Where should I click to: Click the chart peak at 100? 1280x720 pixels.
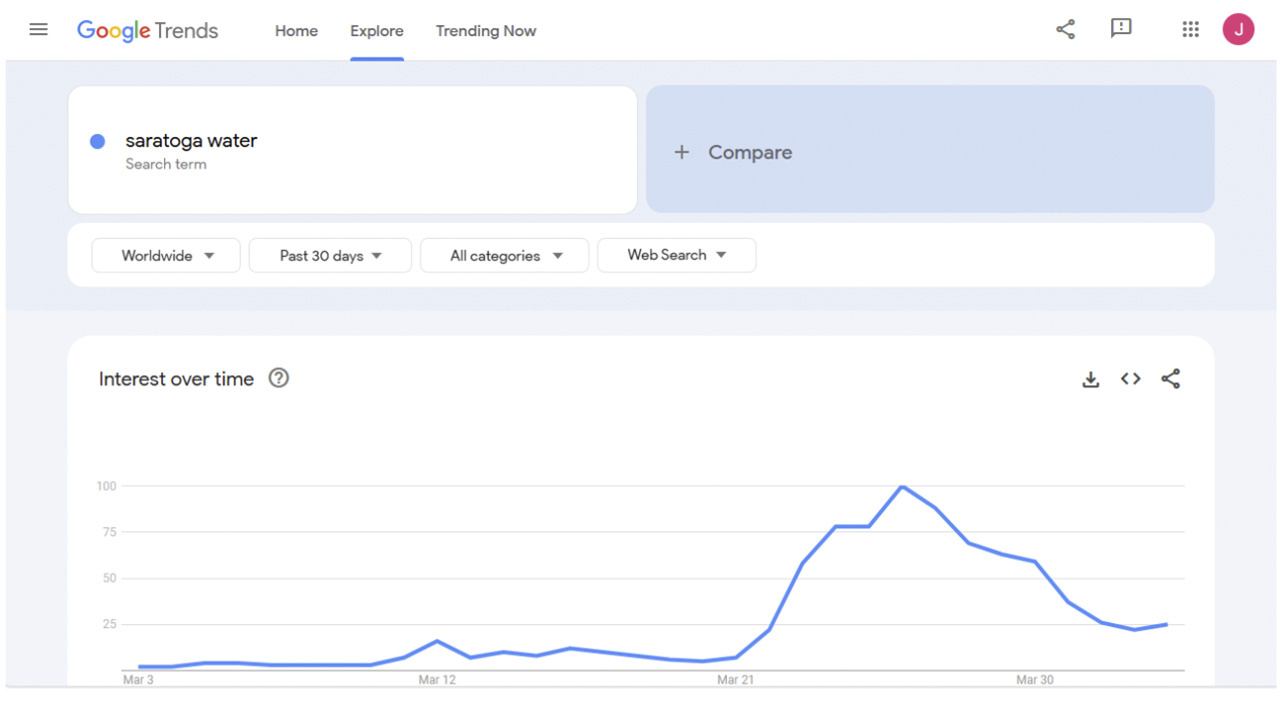coord(902,487)
